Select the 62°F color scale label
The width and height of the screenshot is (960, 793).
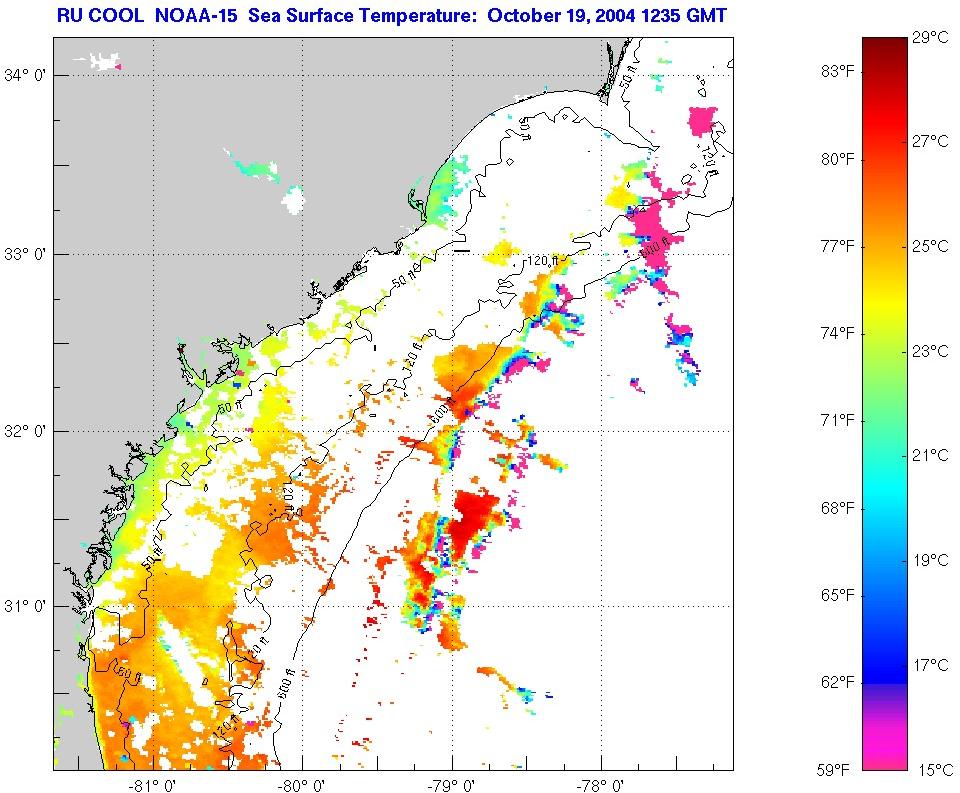[x=837, y=682]
